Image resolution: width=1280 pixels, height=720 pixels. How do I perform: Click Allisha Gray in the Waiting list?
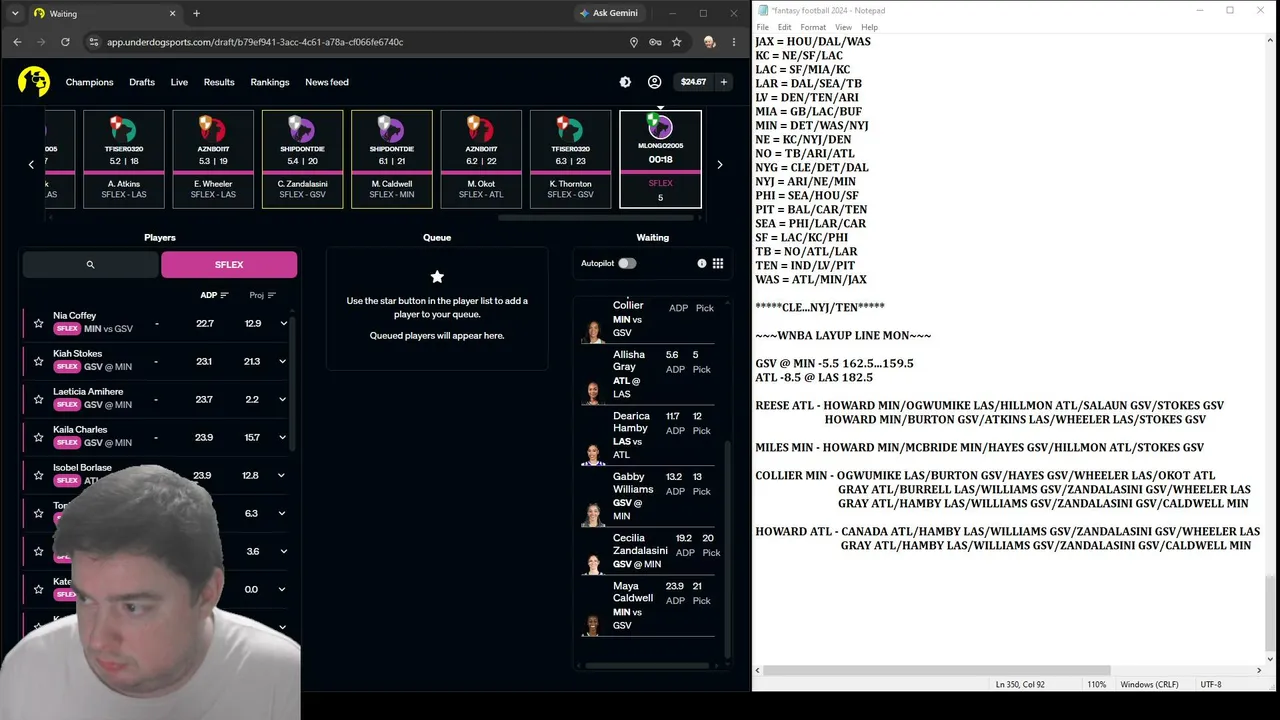[647, 375]
